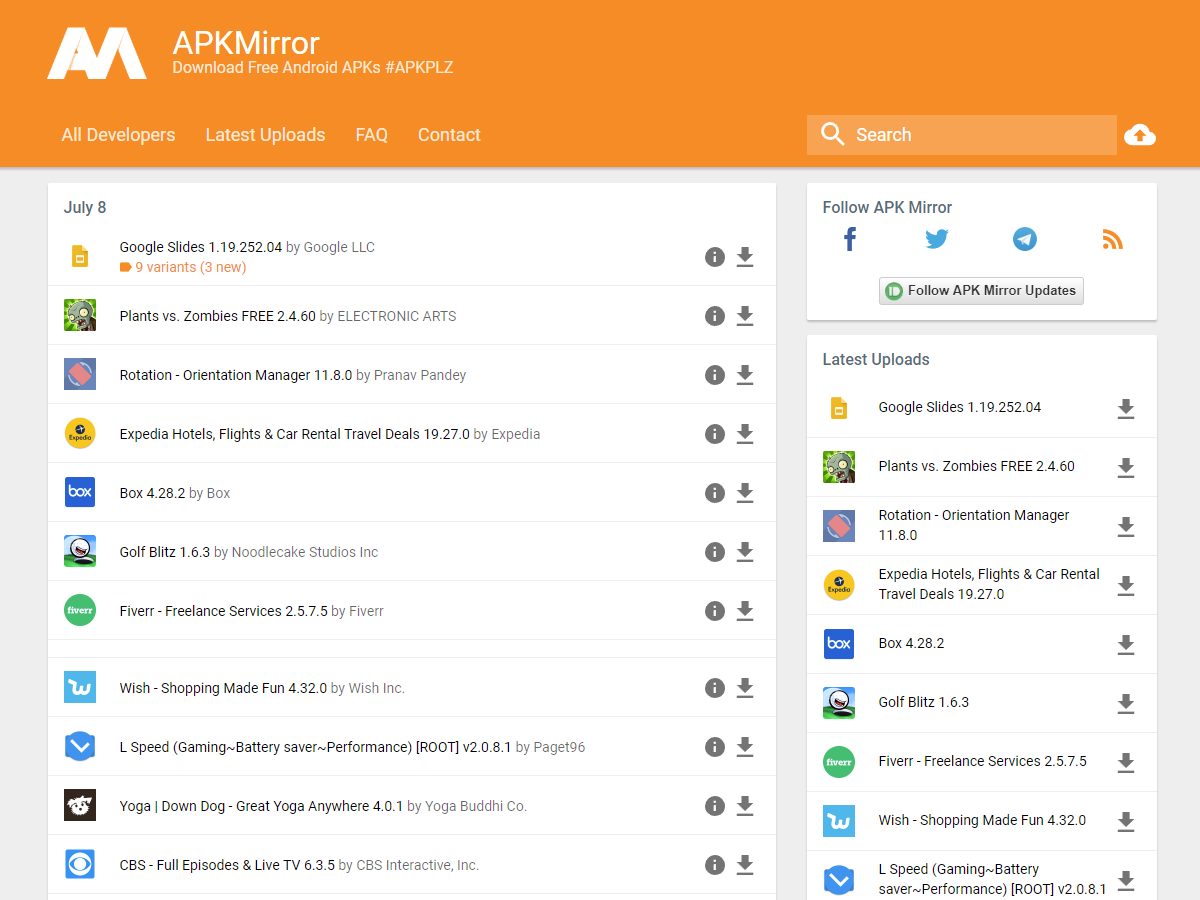Open CBS Interactive, Inc. developer link

point(418,865)
